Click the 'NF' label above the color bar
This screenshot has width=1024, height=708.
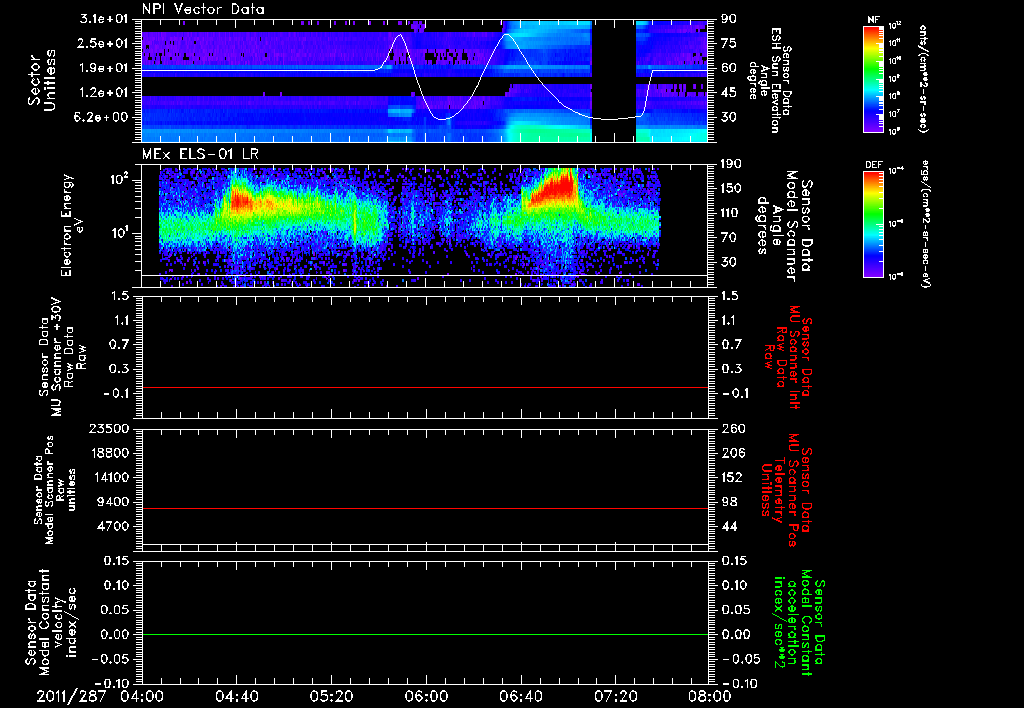point(873,20)
